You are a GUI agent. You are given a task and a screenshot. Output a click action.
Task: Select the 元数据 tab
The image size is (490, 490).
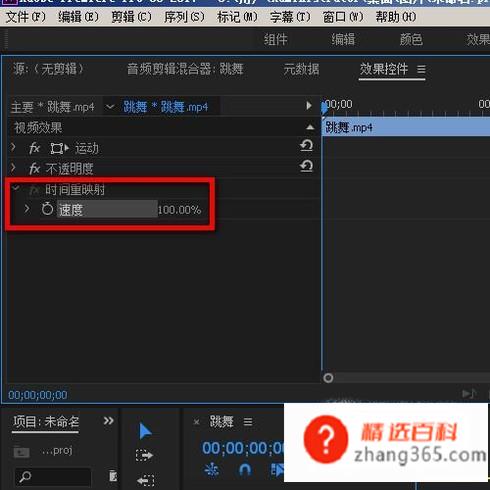[301, 69]
